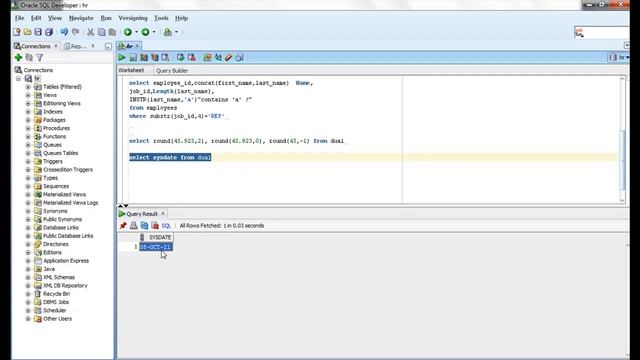
Task: Select the Other Users tree item
Action: [57, 319]
